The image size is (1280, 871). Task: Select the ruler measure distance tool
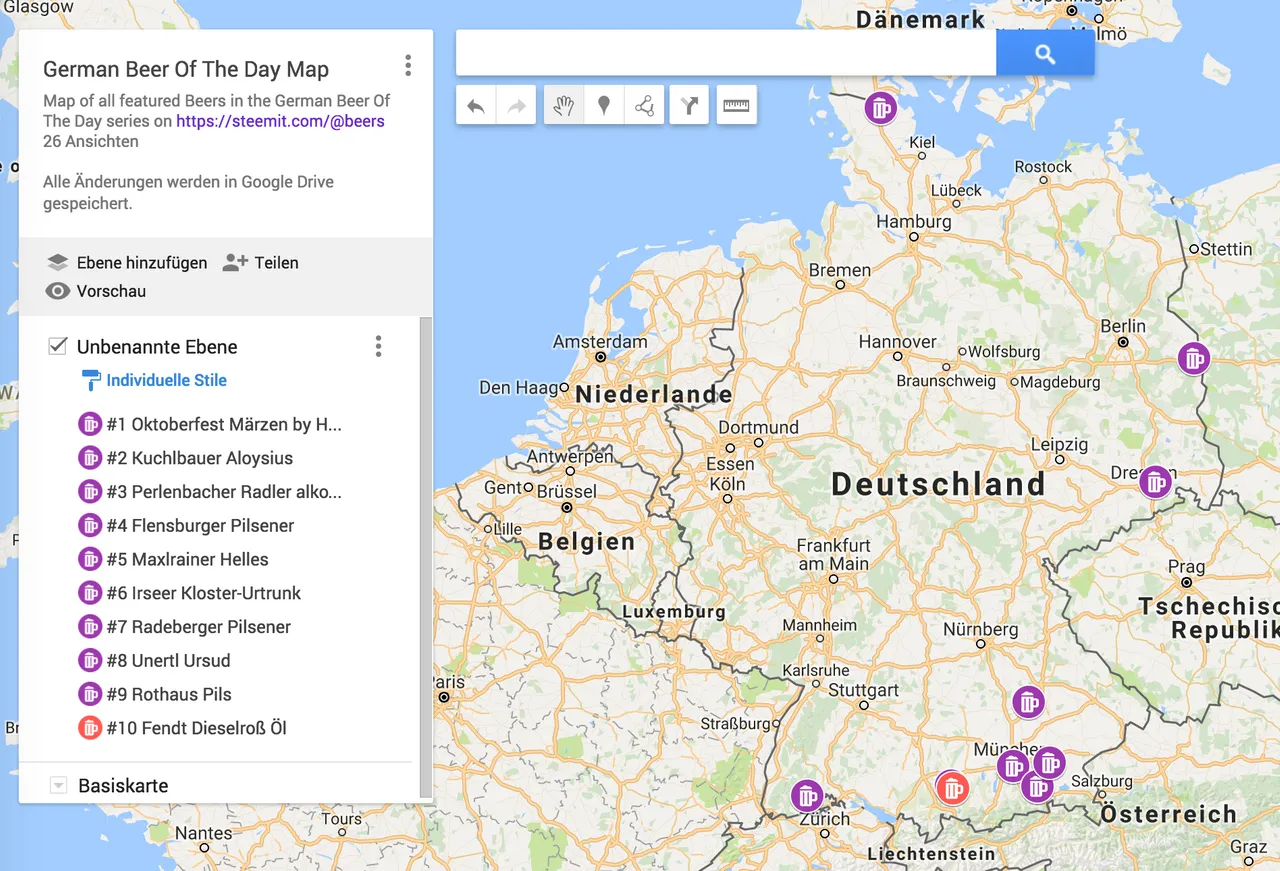(736, 106)
